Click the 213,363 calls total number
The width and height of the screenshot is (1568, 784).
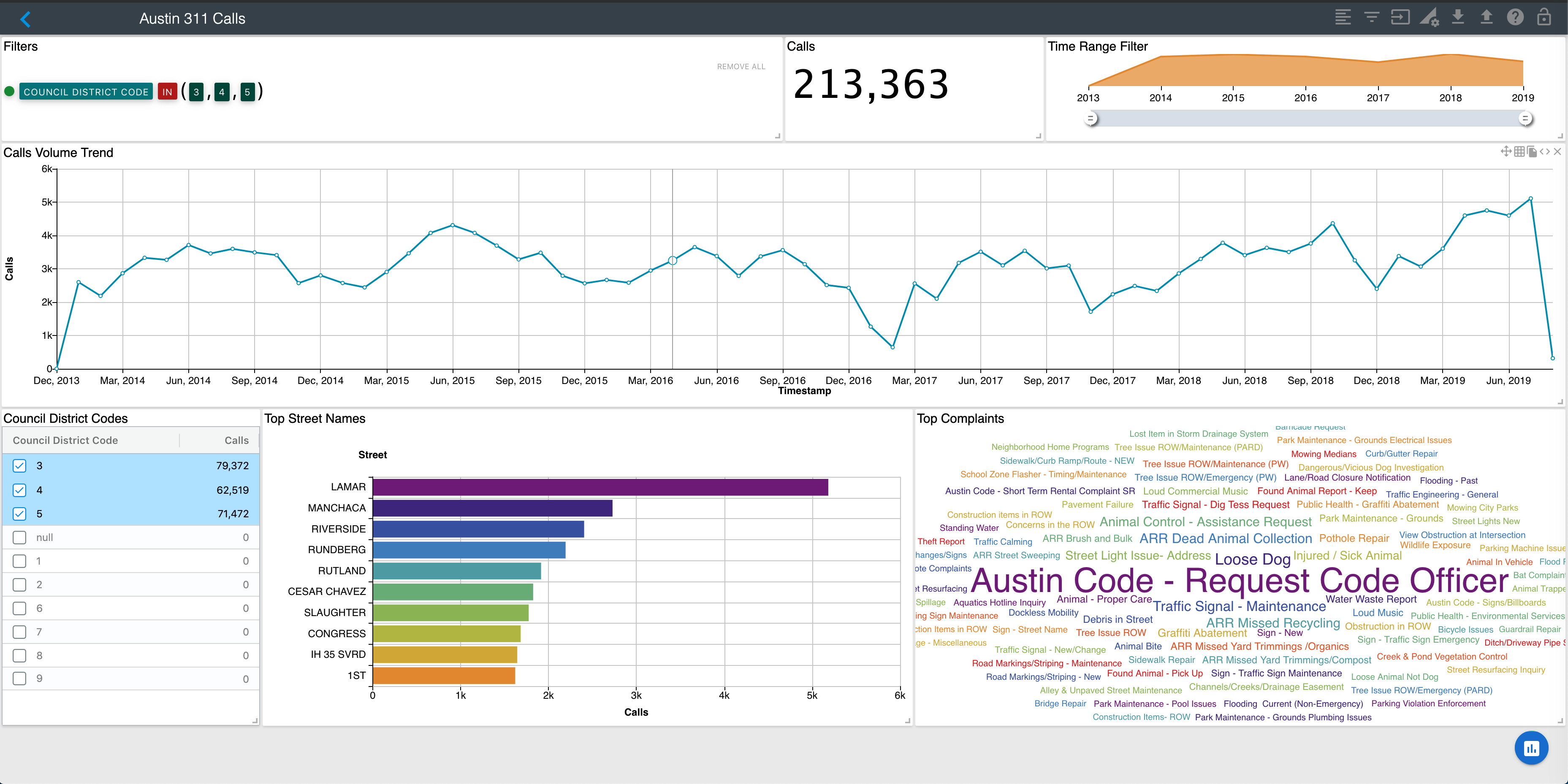click(x=871, y=84)
